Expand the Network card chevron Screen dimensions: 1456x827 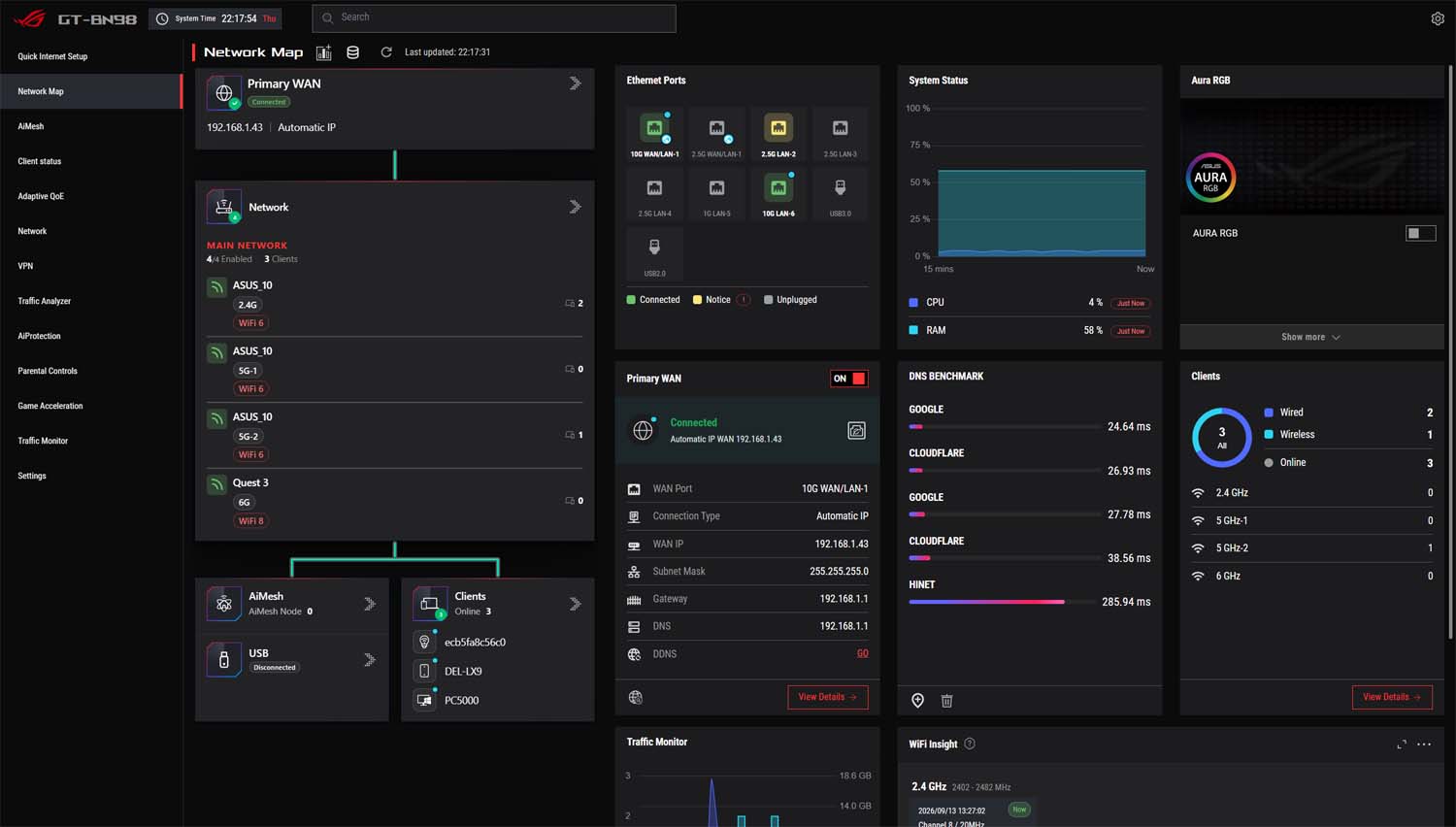coord(576,207)
